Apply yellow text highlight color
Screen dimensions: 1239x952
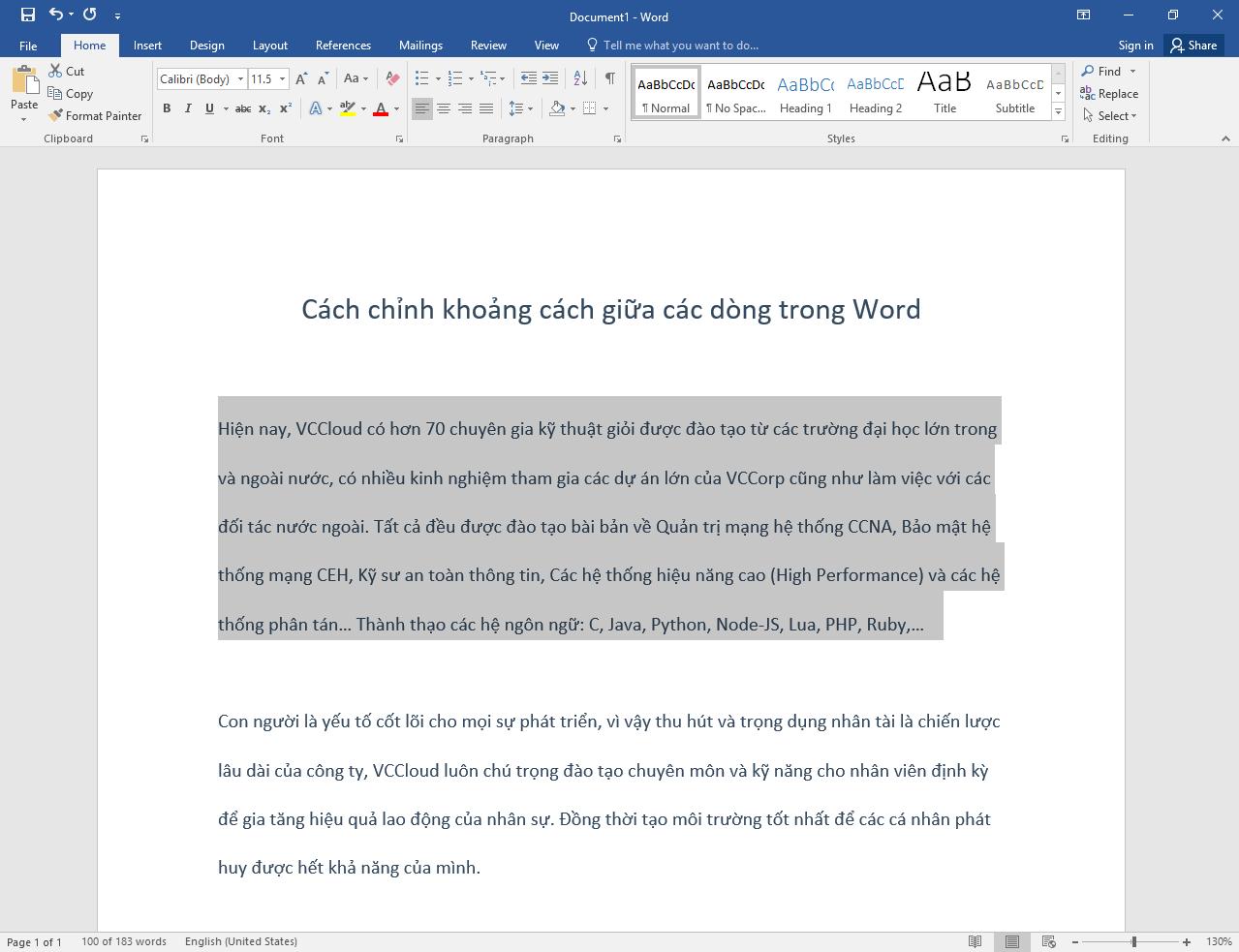click(x=348, y=108)
